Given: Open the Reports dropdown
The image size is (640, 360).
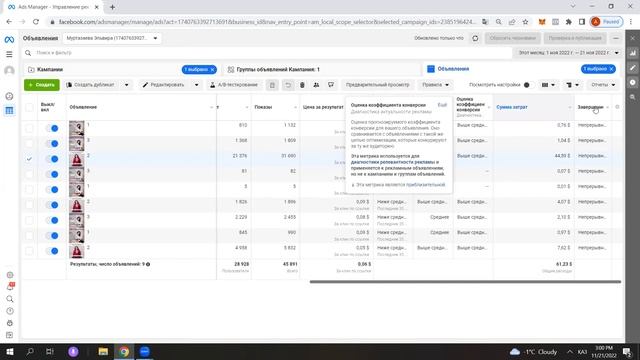Looking at the screenshot, I should click(x=603, y=85).
